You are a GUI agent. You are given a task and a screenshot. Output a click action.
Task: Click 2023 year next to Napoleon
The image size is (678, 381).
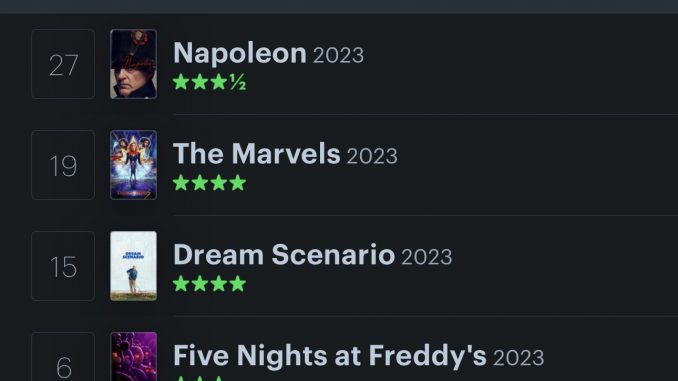pos(338,56)
